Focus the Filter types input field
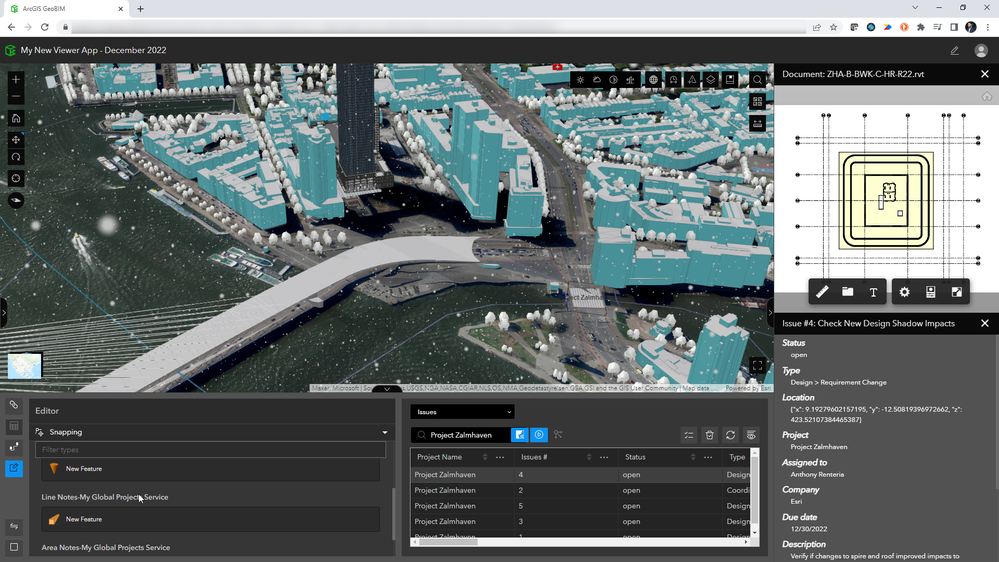 (211, 449)
